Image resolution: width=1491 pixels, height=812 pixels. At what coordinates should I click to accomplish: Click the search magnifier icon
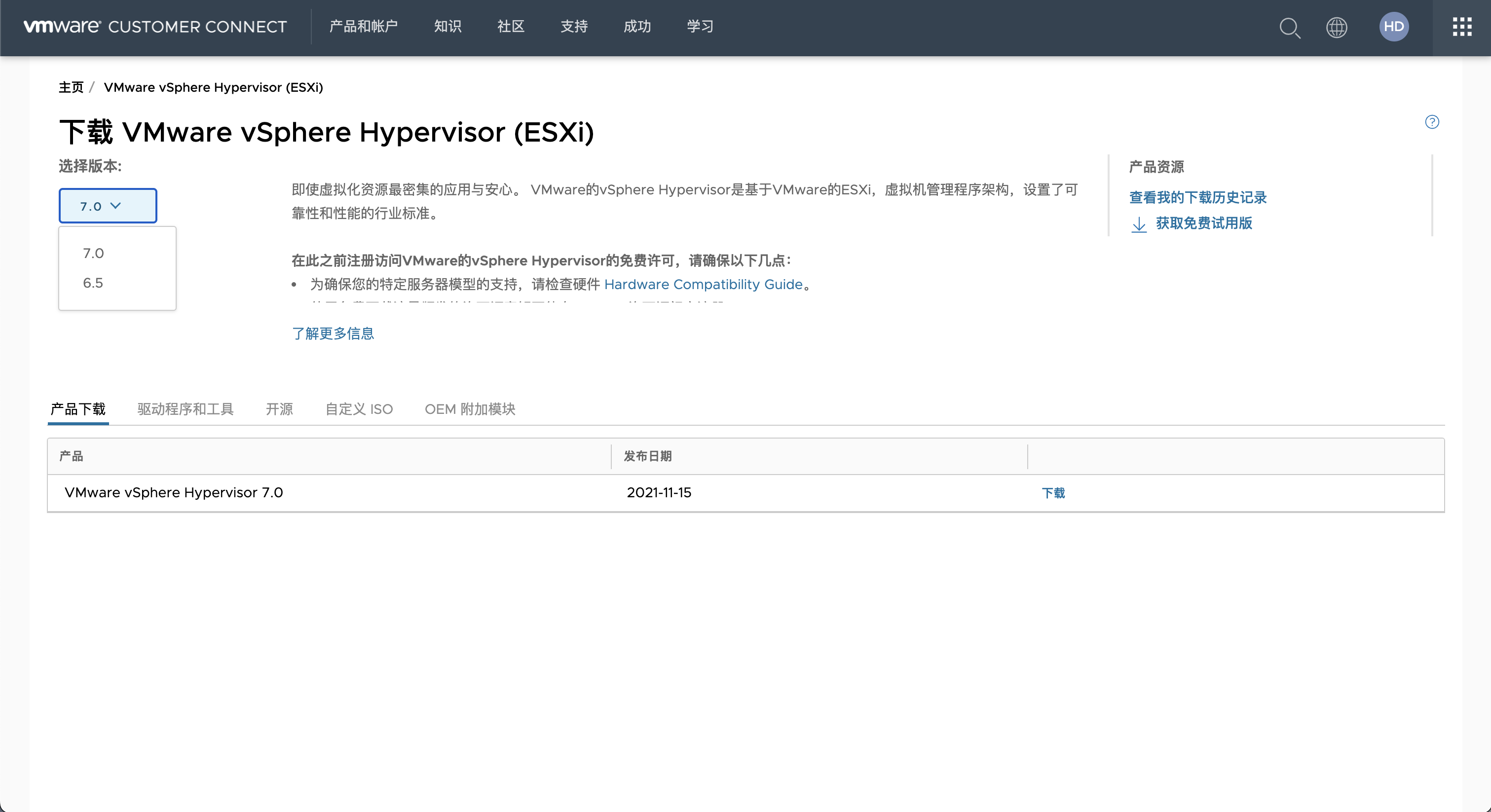(x=1289, y=27)
